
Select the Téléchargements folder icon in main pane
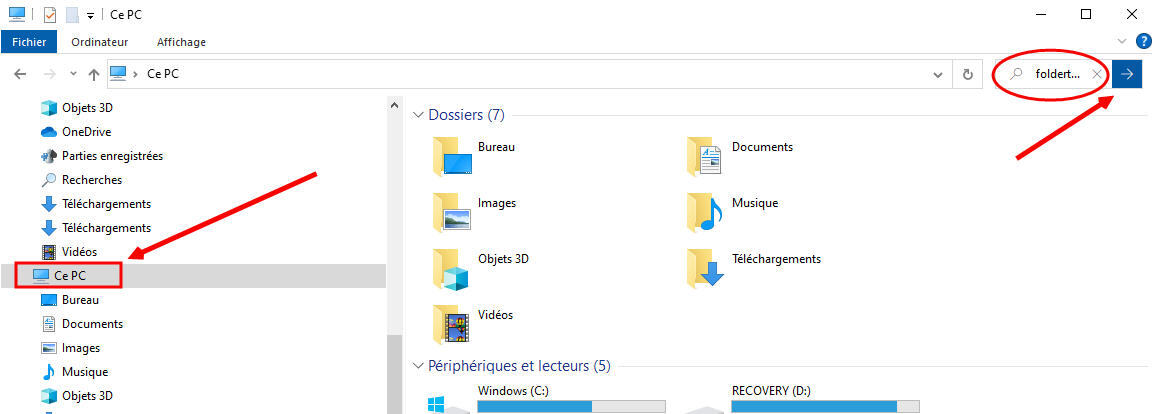705,268
